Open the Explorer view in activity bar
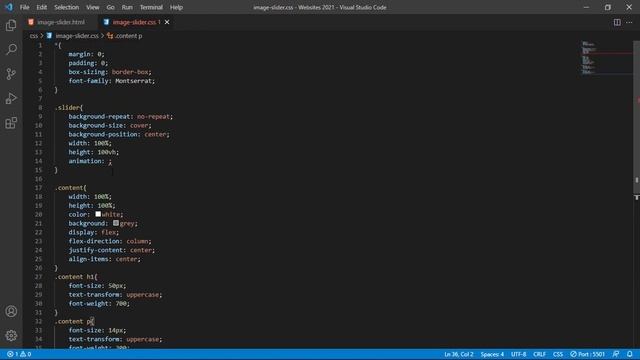640x360 pixels. [11, 25]
